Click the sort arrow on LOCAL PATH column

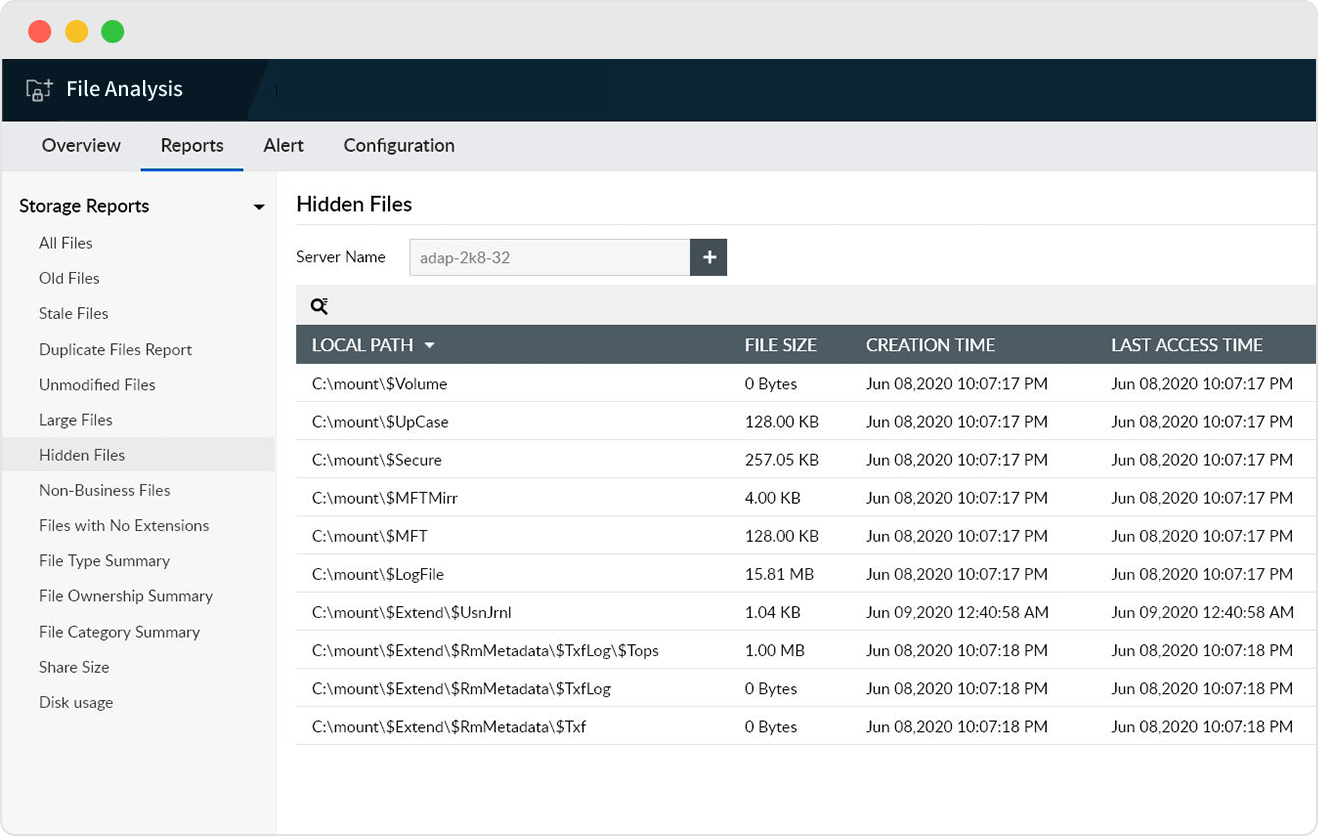click(430, 345)
